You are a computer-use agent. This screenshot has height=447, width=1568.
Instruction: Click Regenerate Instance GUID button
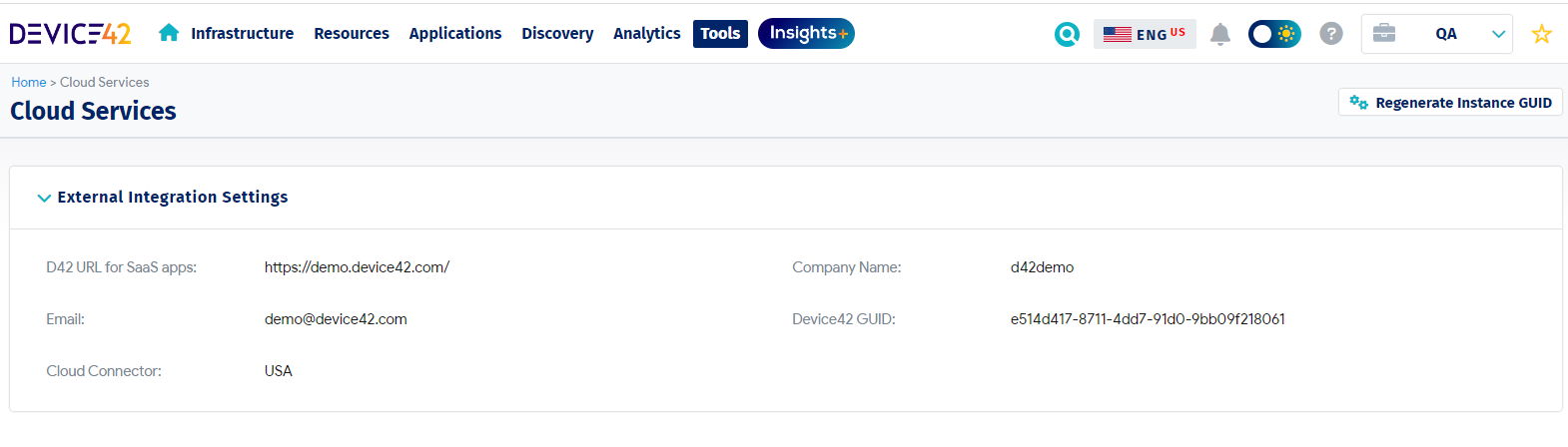[x=1450, y=102]
